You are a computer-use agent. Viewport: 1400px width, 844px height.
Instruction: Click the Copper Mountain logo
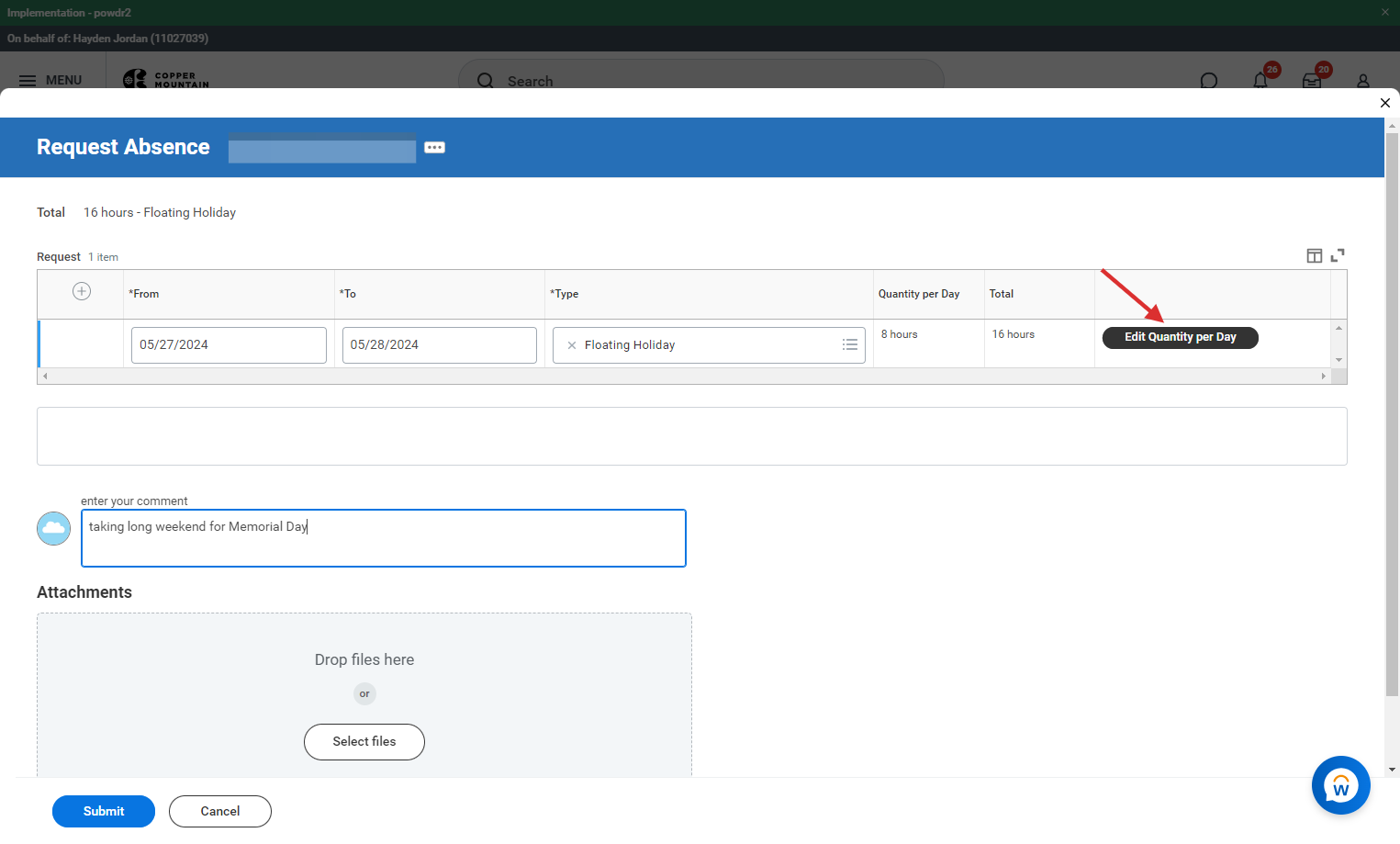165,79
